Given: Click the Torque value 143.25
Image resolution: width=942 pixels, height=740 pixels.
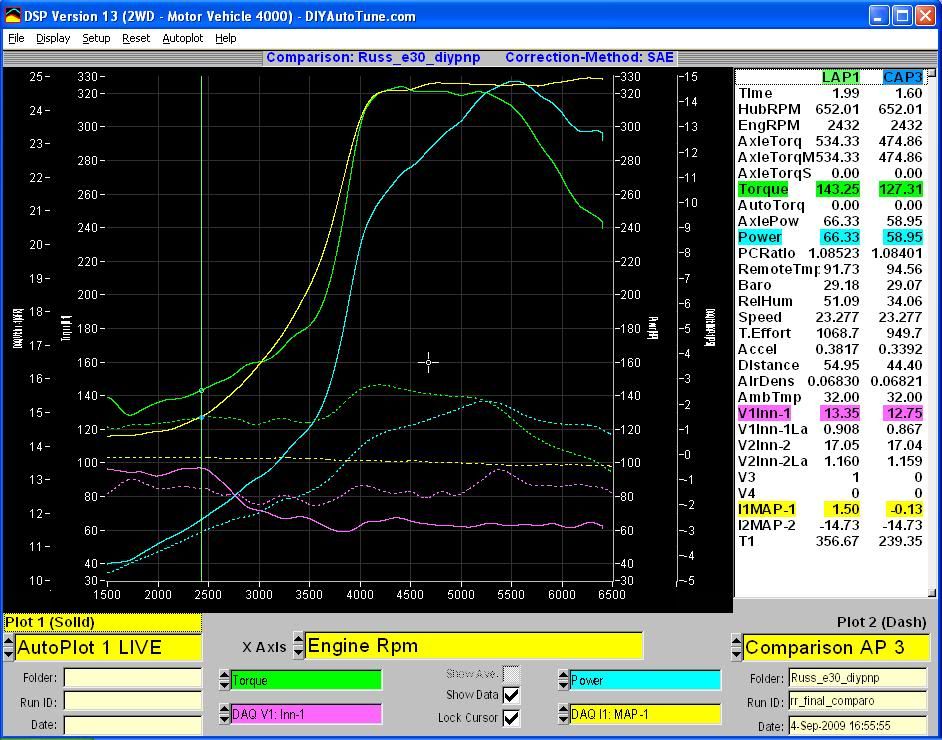Looking at the screenshot, I should point(837,189).
